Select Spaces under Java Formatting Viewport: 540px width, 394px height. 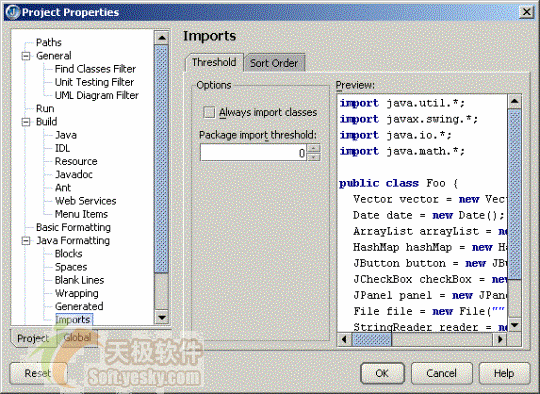(71, 267)
